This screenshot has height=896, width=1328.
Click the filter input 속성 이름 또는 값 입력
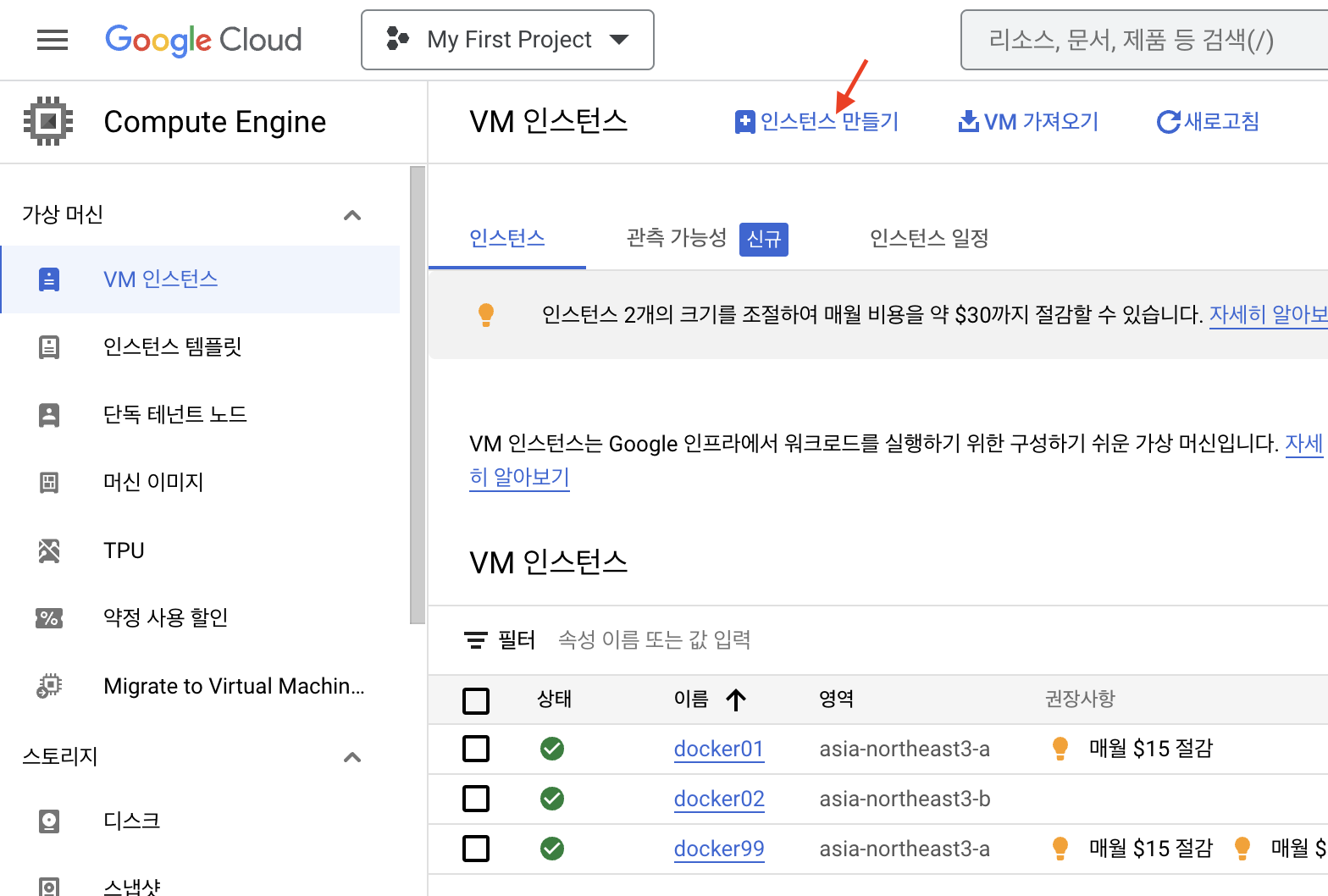[655, 640]
